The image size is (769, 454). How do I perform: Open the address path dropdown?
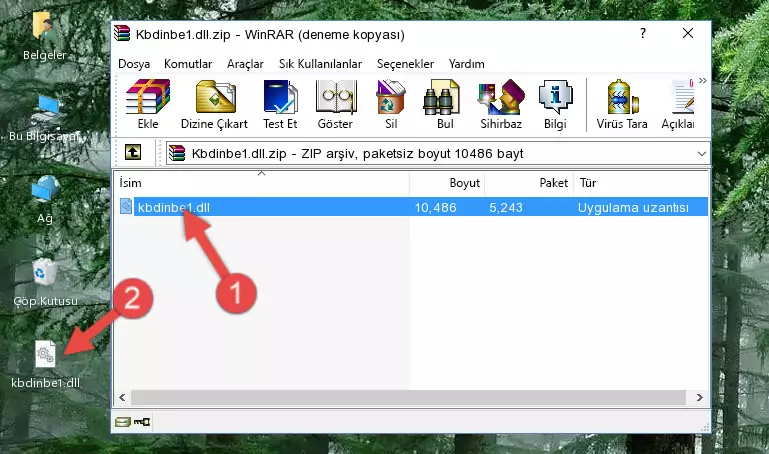coord(701,154)
